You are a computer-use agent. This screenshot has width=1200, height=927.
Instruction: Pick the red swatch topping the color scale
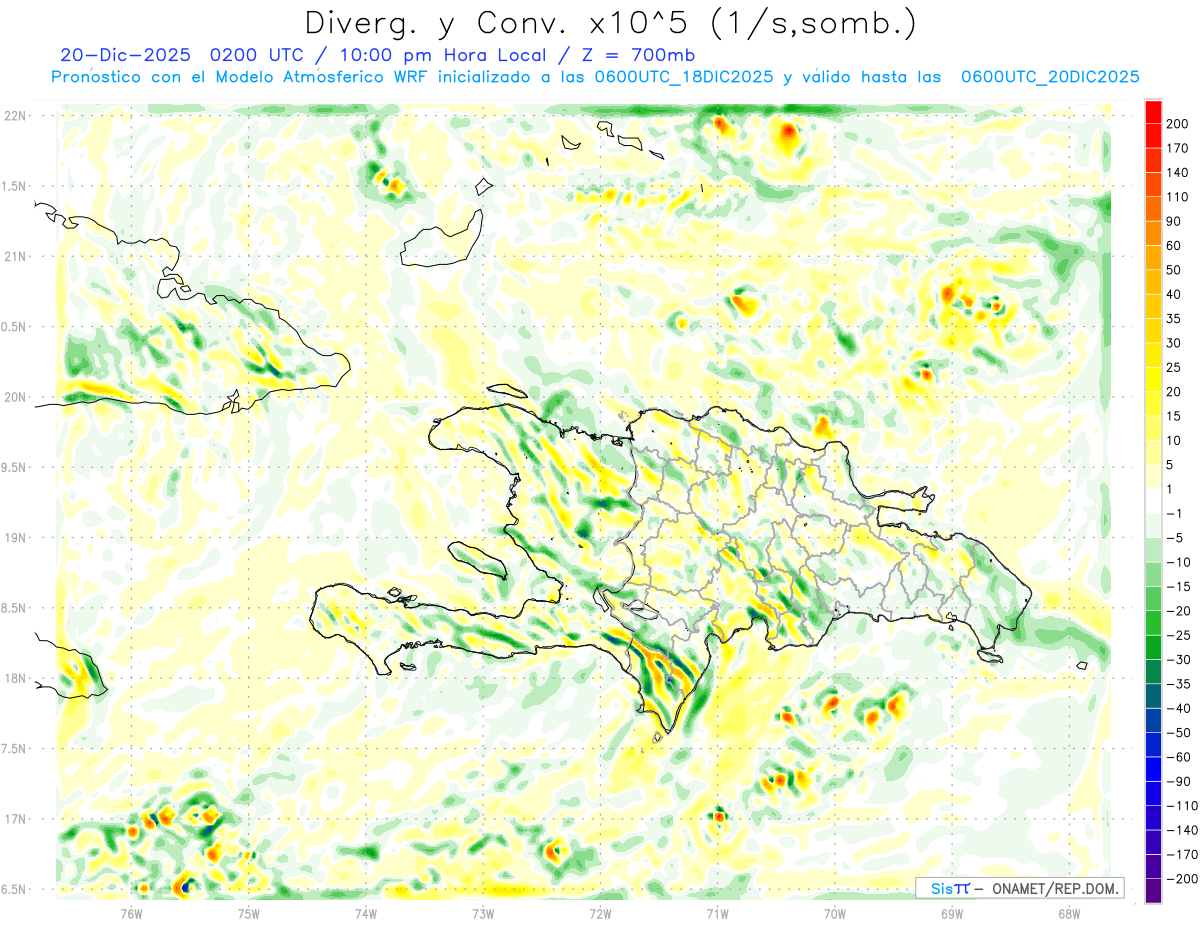coord(1153,112)
